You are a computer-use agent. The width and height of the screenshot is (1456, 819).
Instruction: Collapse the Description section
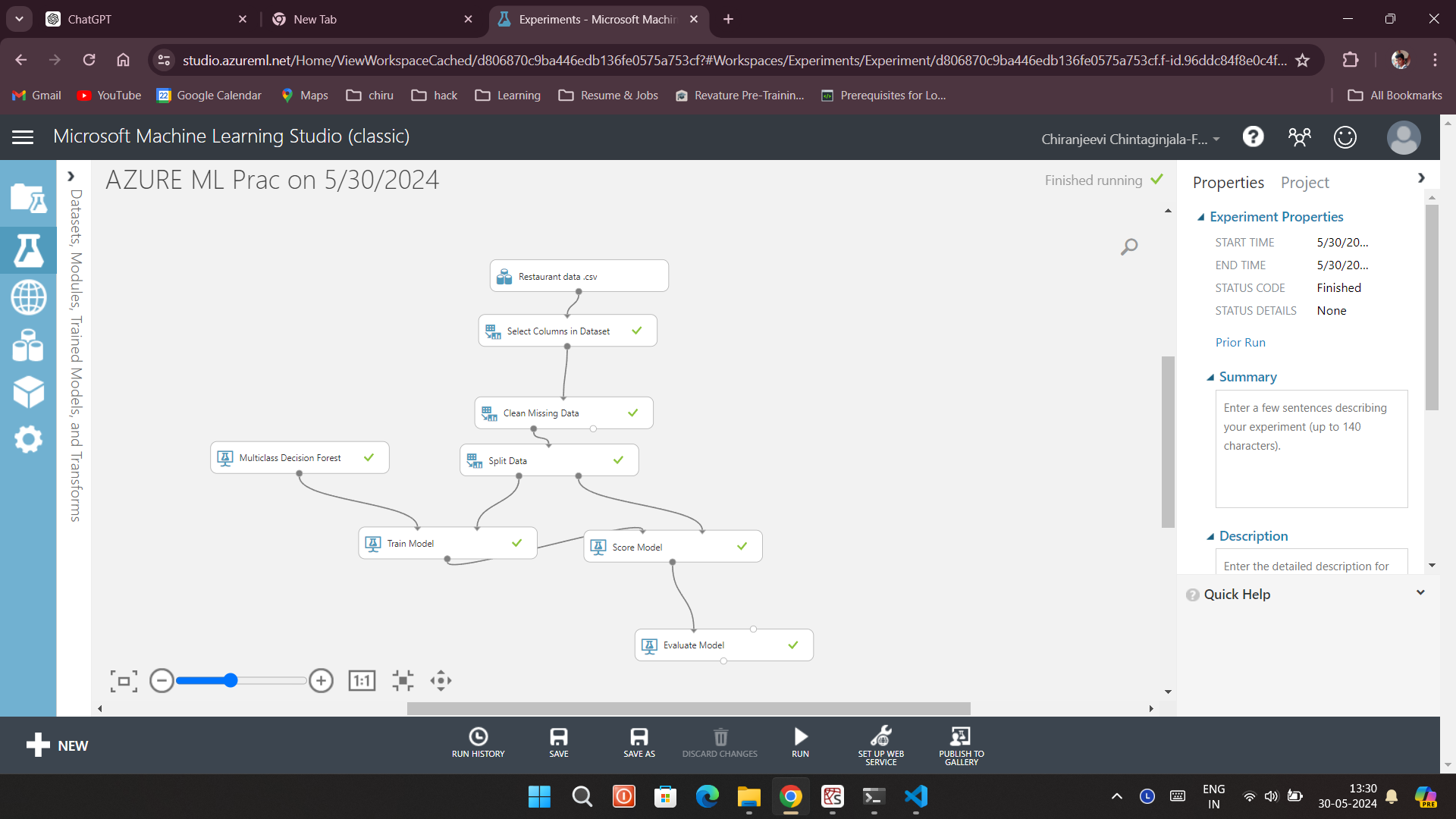[1210, 537]
